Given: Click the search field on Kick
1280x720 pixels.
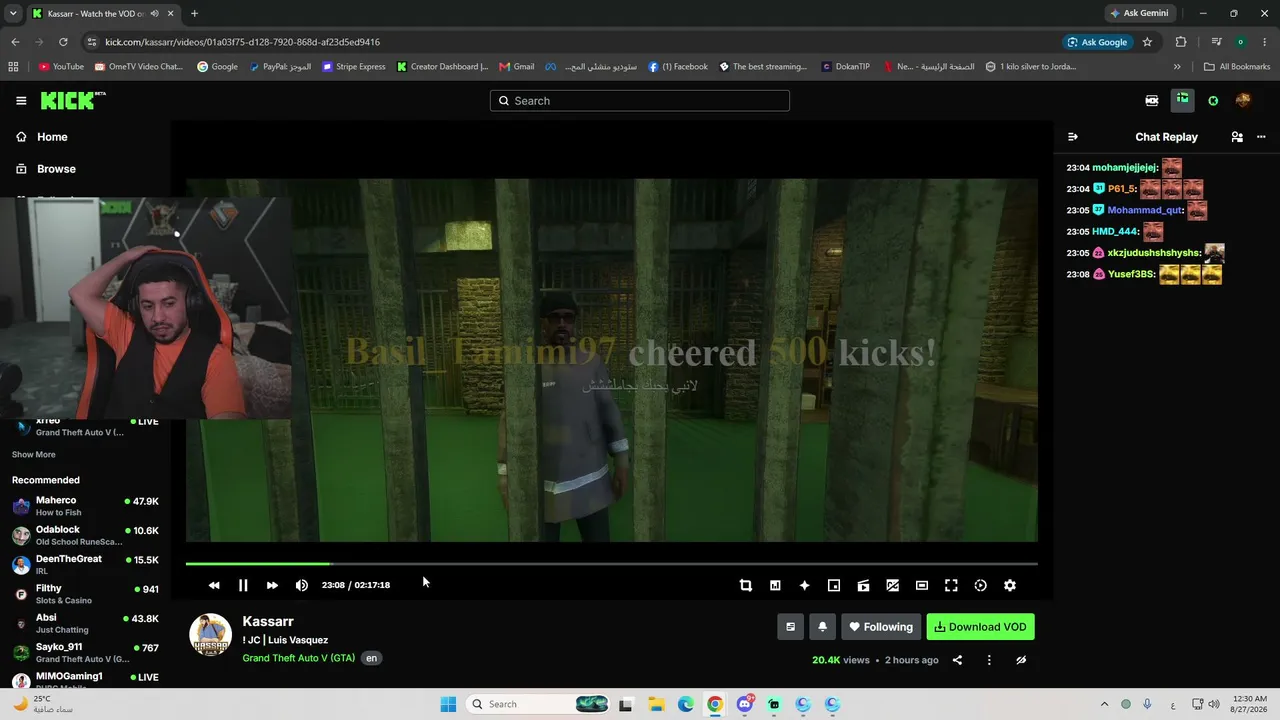Looking at the screenshot, I should (x=640, y=101).
